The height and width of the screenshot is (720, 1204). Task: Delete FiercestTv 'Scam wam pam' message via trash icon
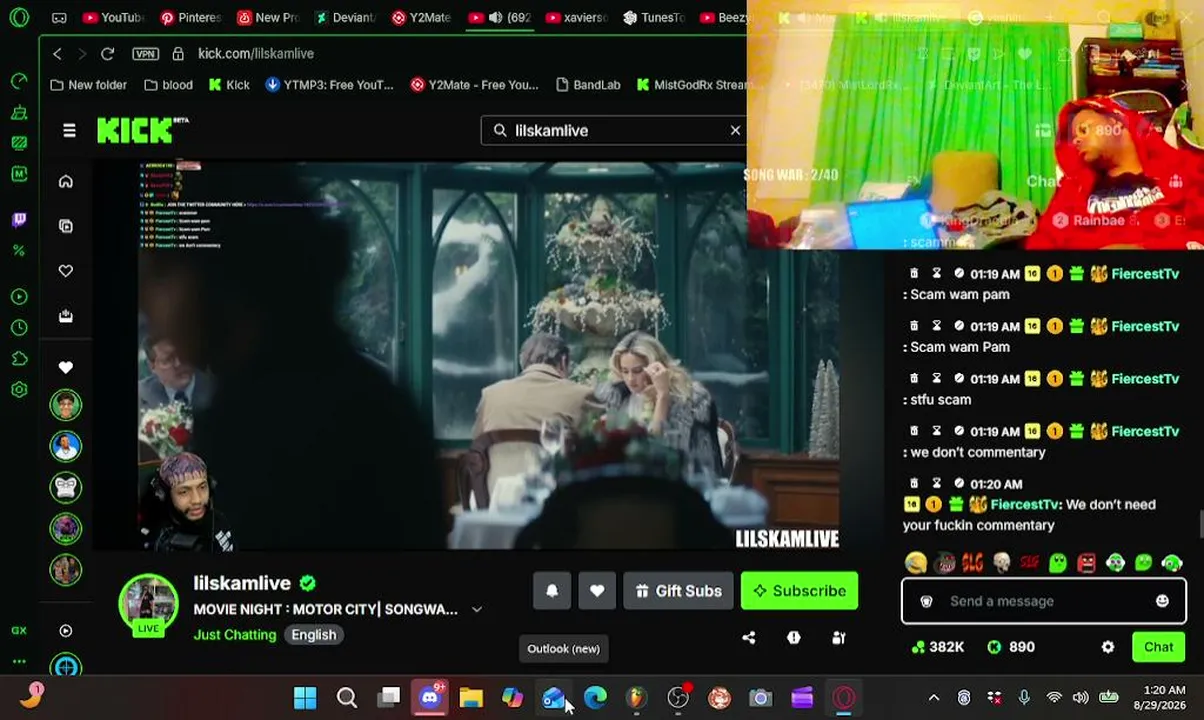(x=913, y=273)
